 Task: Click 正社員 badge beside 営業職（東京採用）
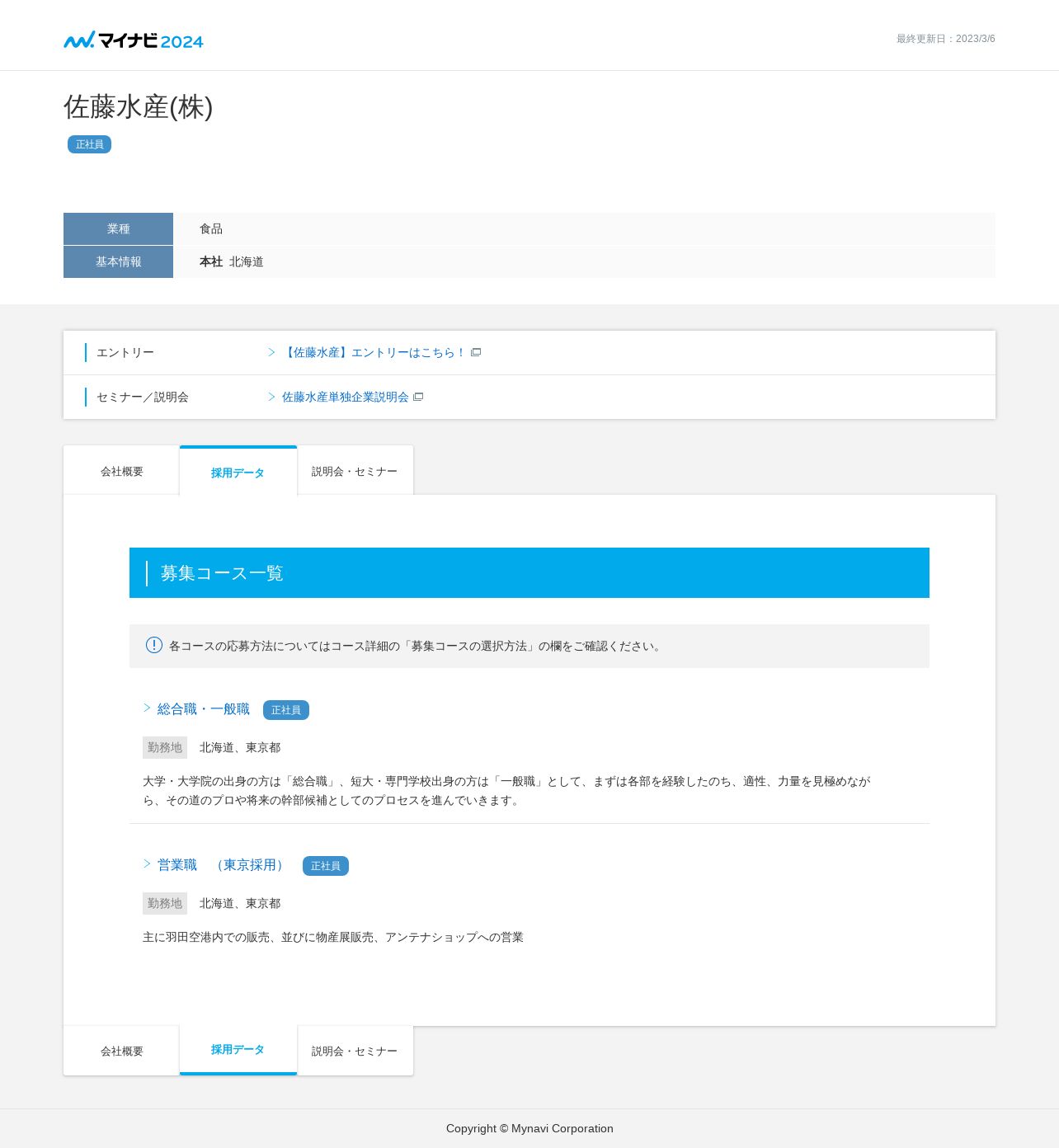click(x=326, y=866)
